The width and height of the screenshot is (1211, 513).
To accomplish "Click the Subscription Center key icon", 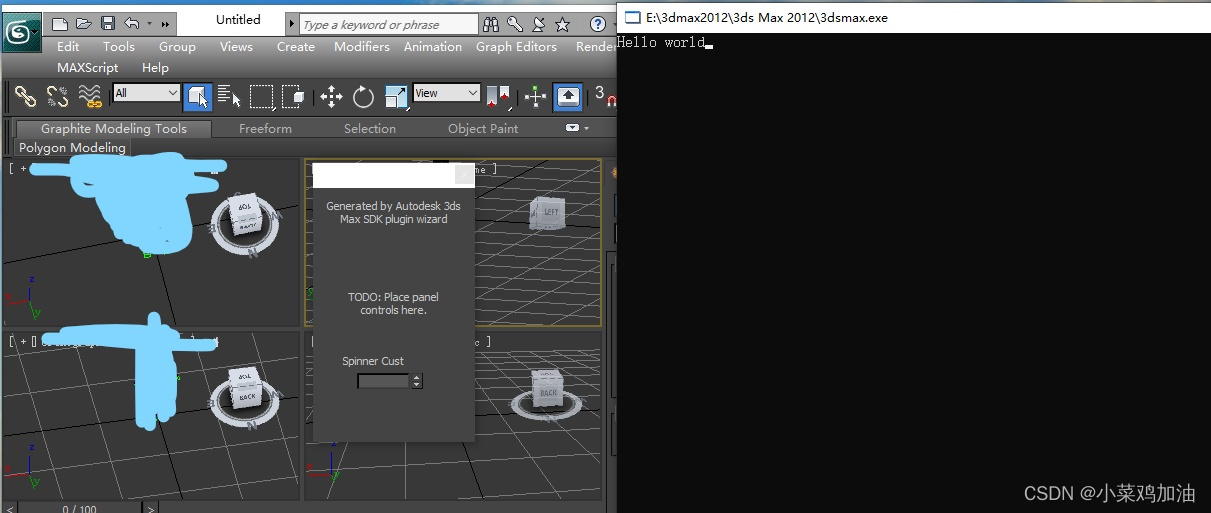I will coord(515,24).
